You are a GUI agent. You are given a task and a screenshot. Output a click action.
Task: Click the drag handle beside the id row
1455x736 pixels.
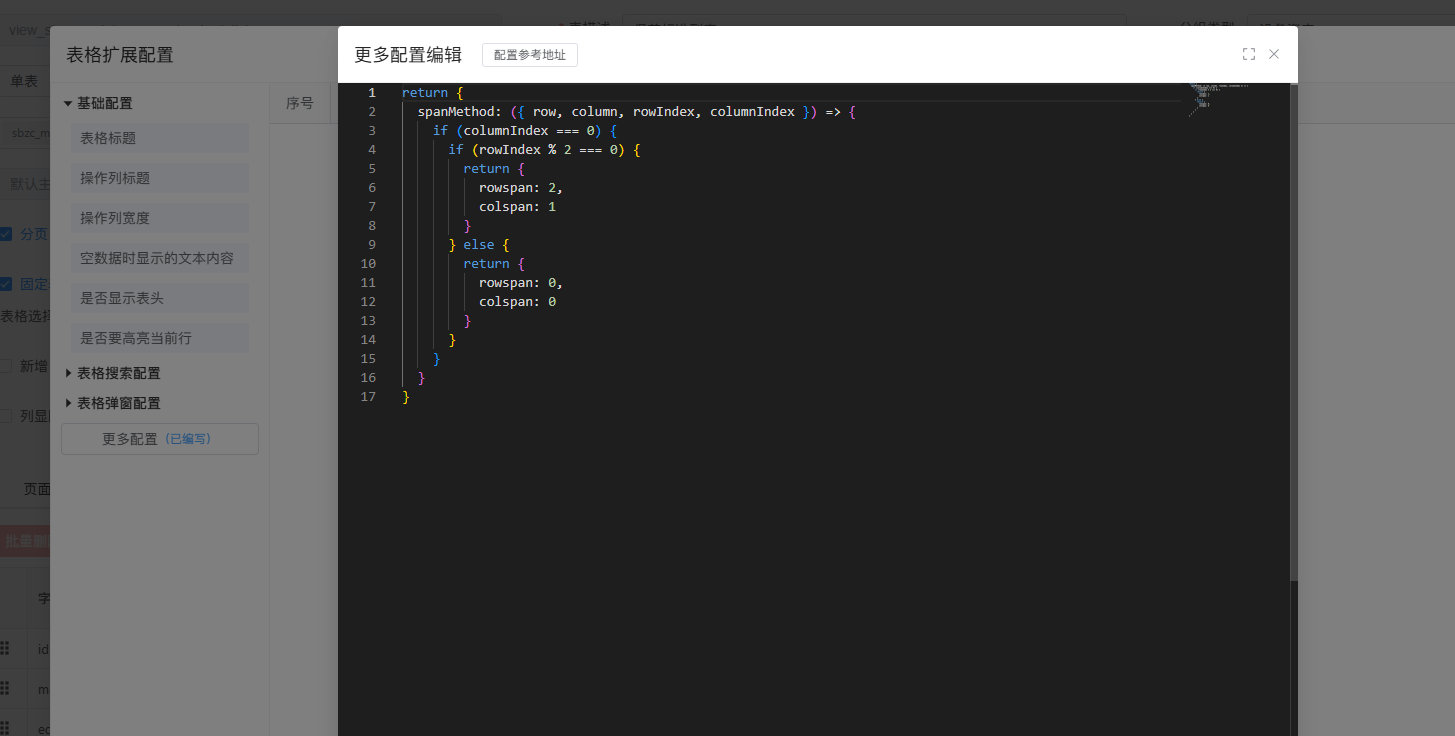4,648
